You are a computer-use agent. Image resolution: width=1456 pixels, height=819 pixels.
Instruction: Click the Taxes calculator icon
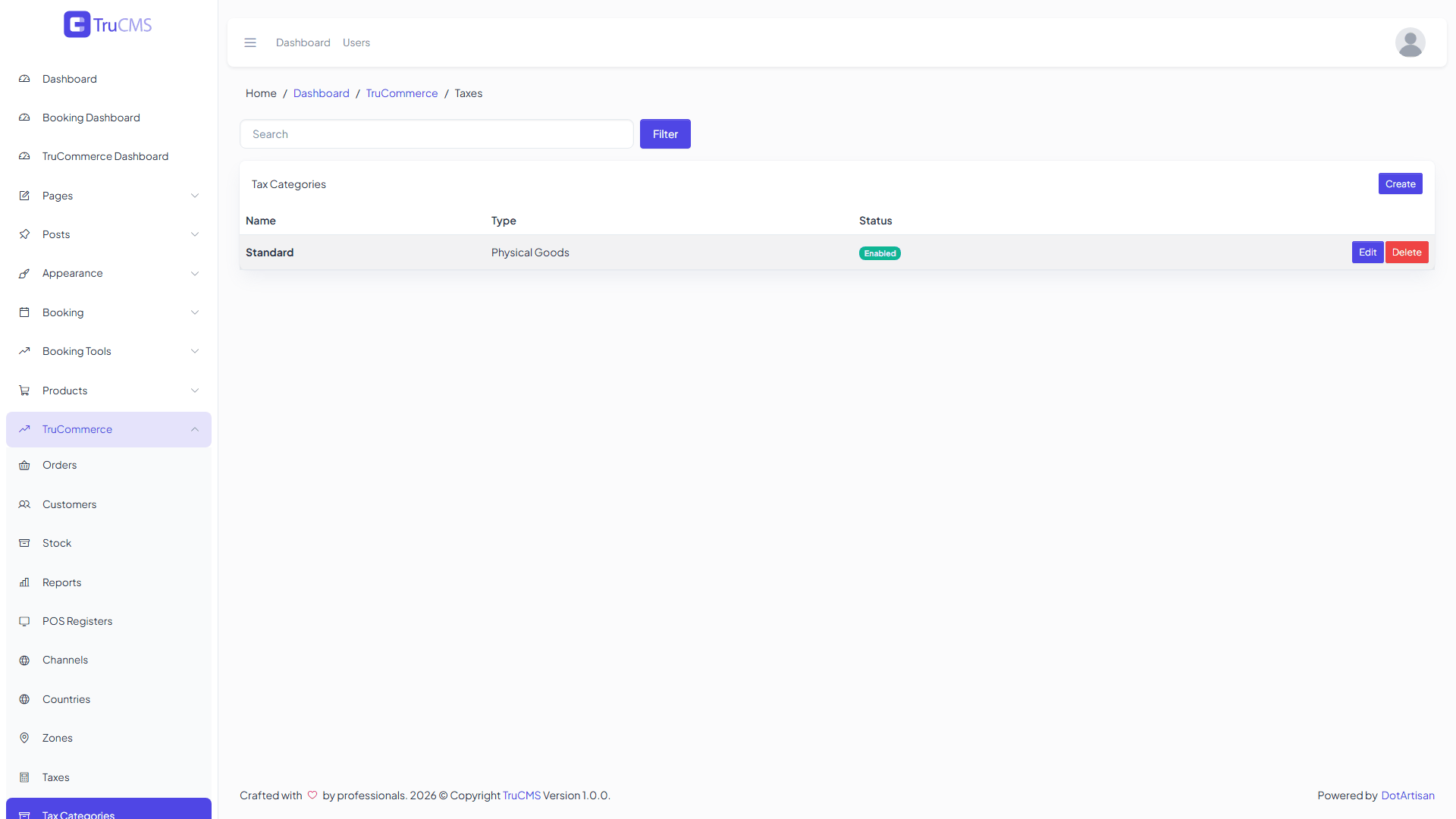24,777
